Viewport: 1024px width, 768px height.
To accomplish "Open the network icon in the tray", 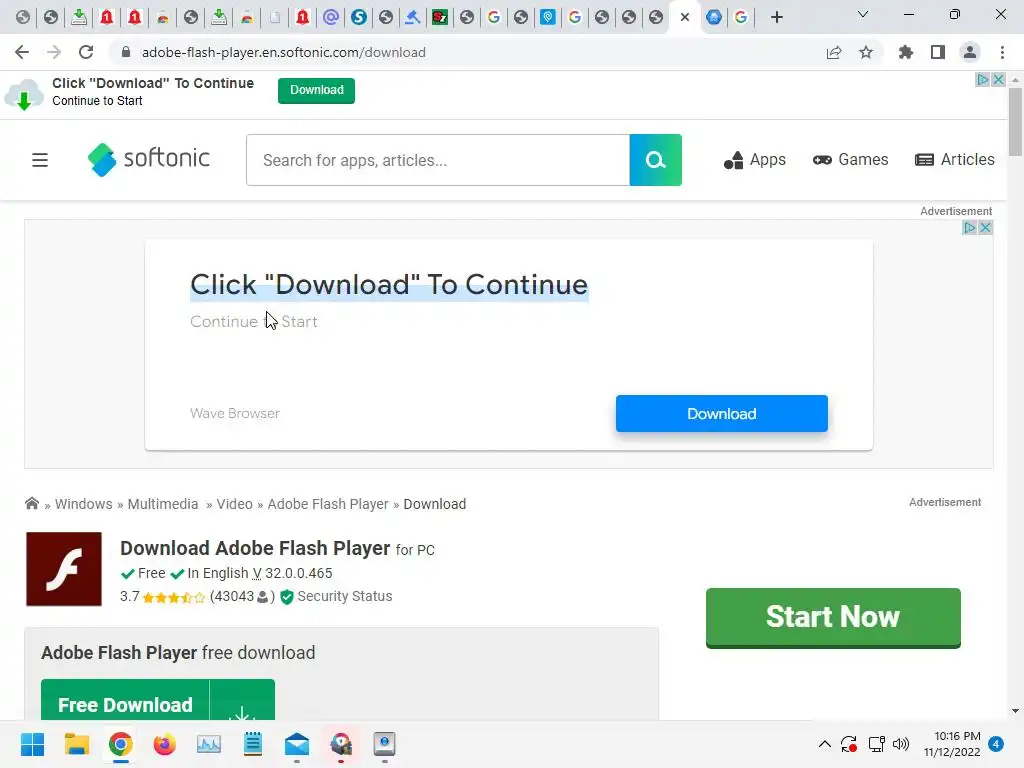I will click(x=876, y=744).
